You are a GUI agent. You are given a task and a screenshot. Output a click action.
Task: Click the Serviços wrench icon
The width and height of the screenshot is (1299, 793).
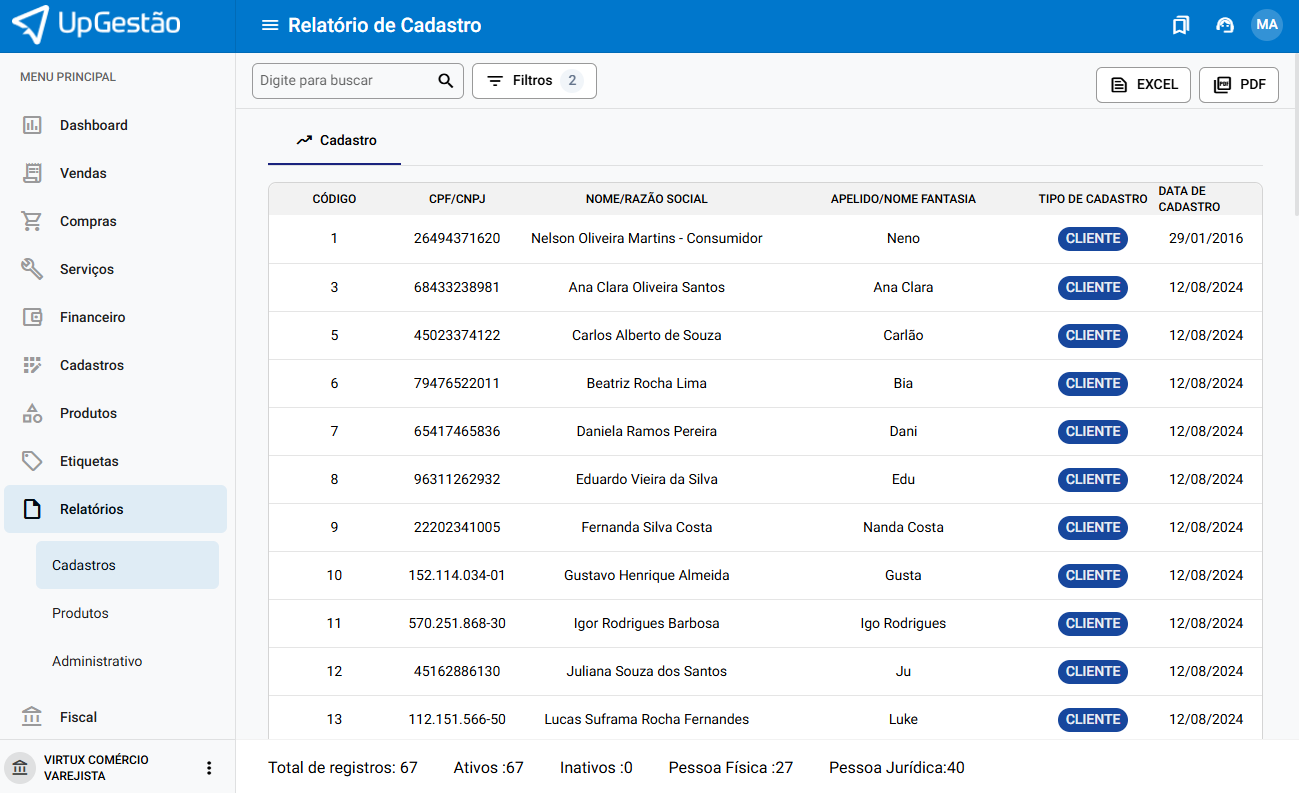[32, 269]
